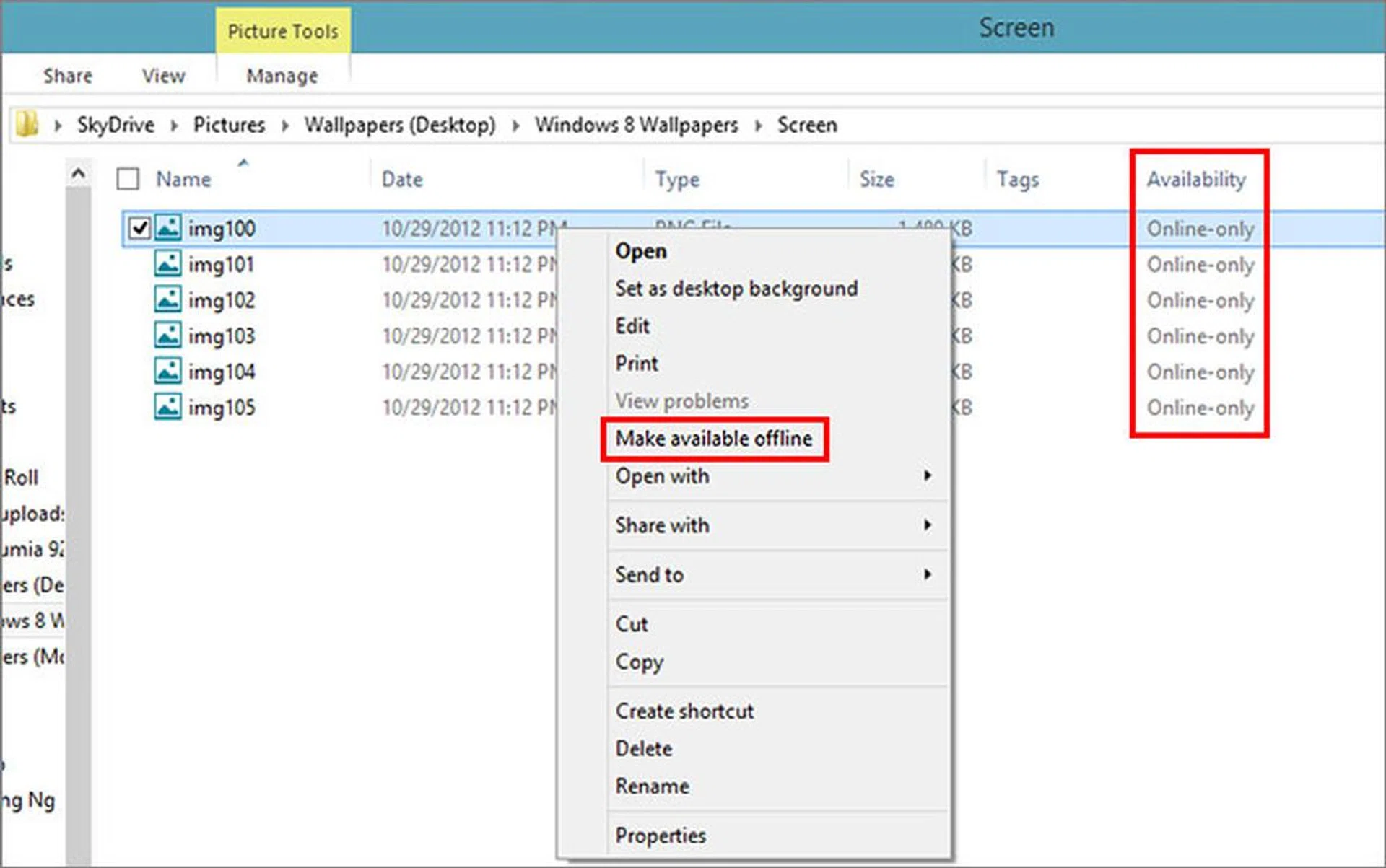Click the img102 picture file icon
The height and width of the screenshot is (868, 1386).
(x=167, y=299)
